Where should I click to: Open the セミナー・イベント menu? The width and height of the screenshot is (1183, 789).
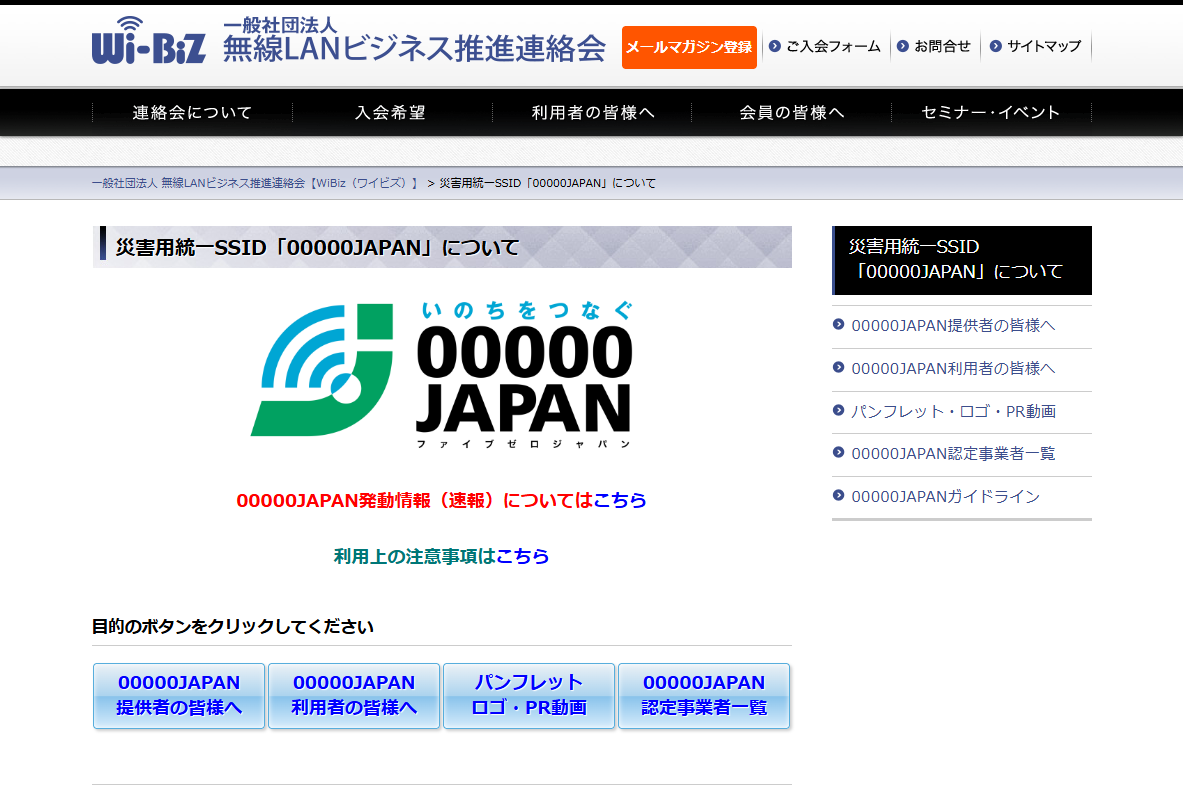click(991, 112)
